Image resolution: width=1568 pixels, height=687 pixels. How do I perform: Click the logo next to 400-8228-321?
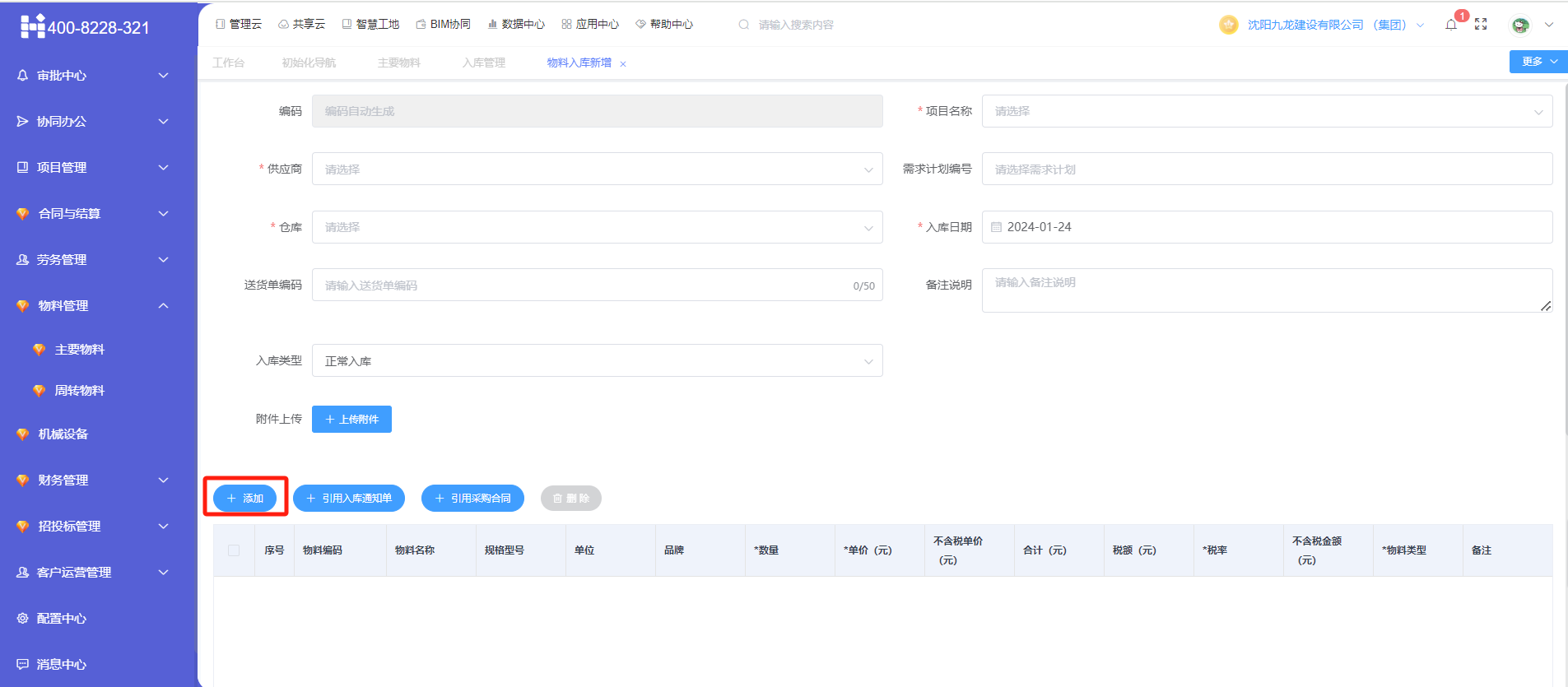(x=33, y=27)
